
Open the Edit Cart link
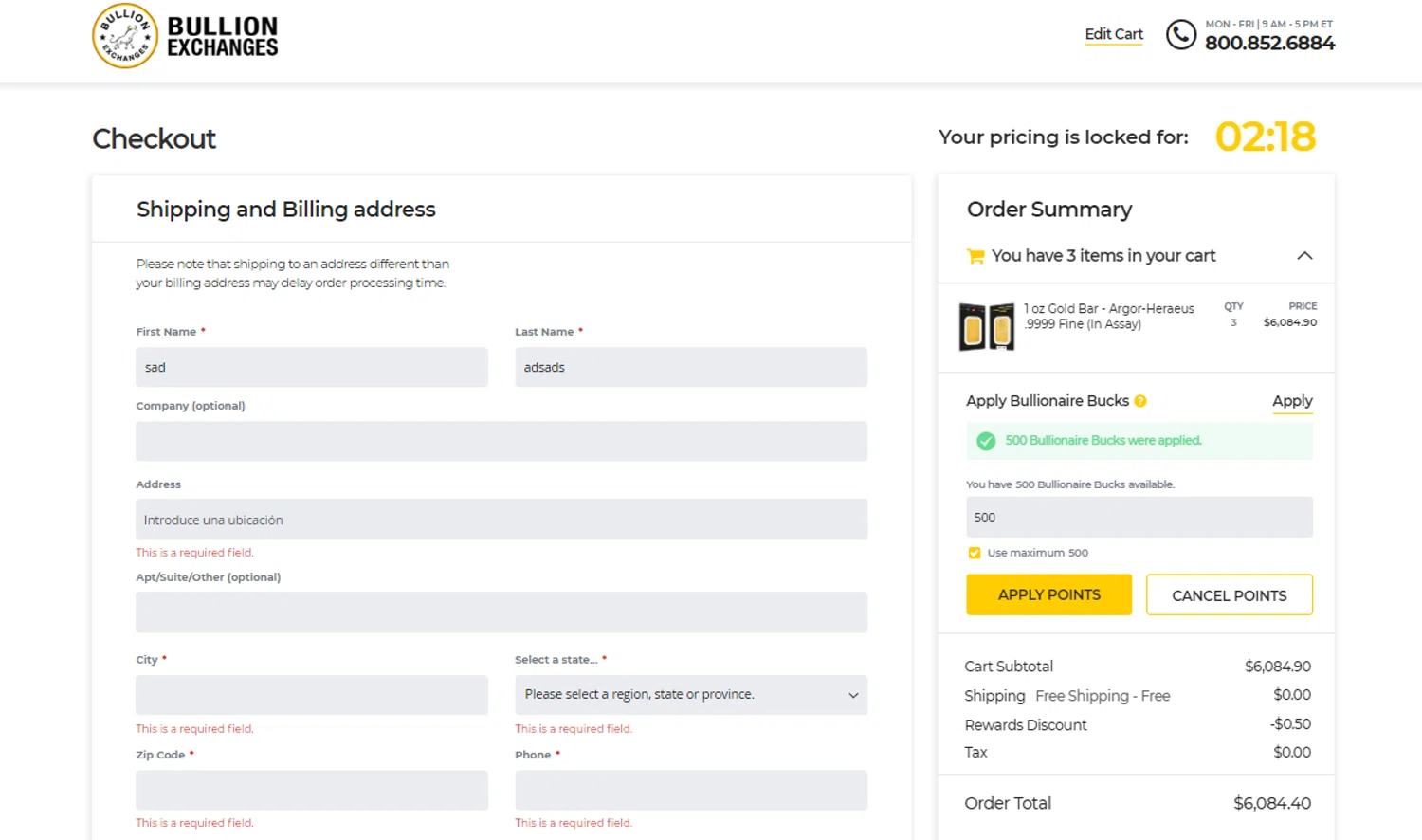(1114, 34)
